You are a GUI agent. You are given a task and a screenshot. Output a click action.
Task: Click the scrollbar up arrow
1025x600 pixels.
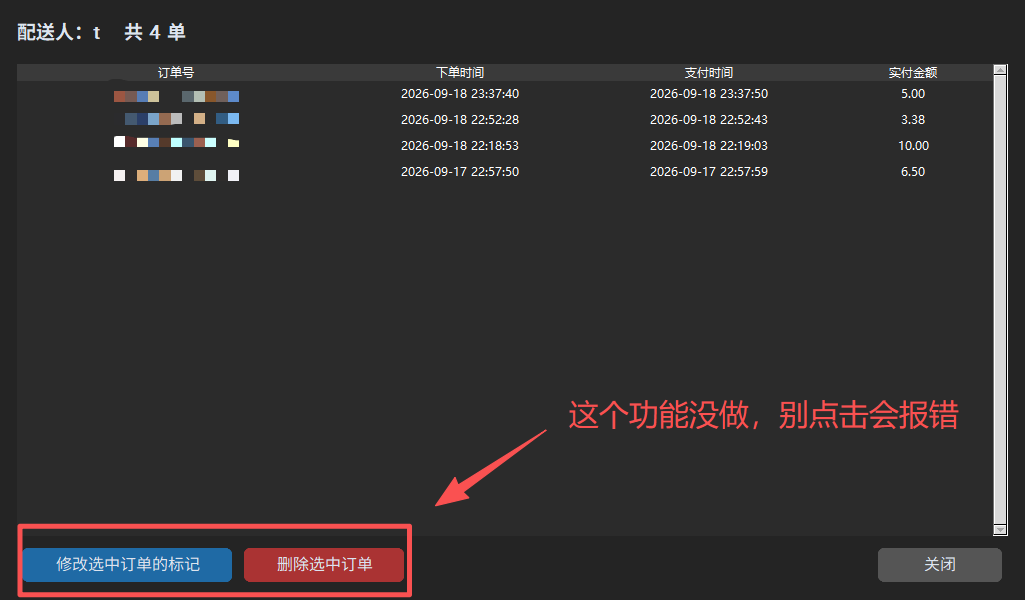pyautogui.click(x=1000, y=71)
